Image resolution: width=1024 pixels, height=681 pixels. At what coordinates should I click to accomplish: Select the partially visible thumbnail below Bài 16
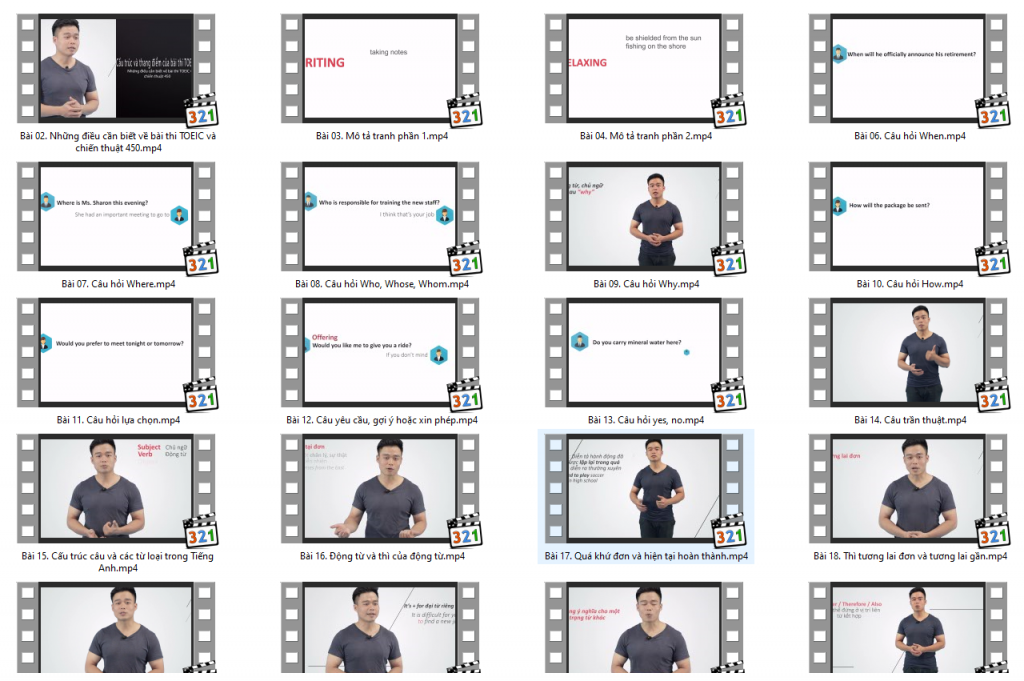click(x=381, y=630)
